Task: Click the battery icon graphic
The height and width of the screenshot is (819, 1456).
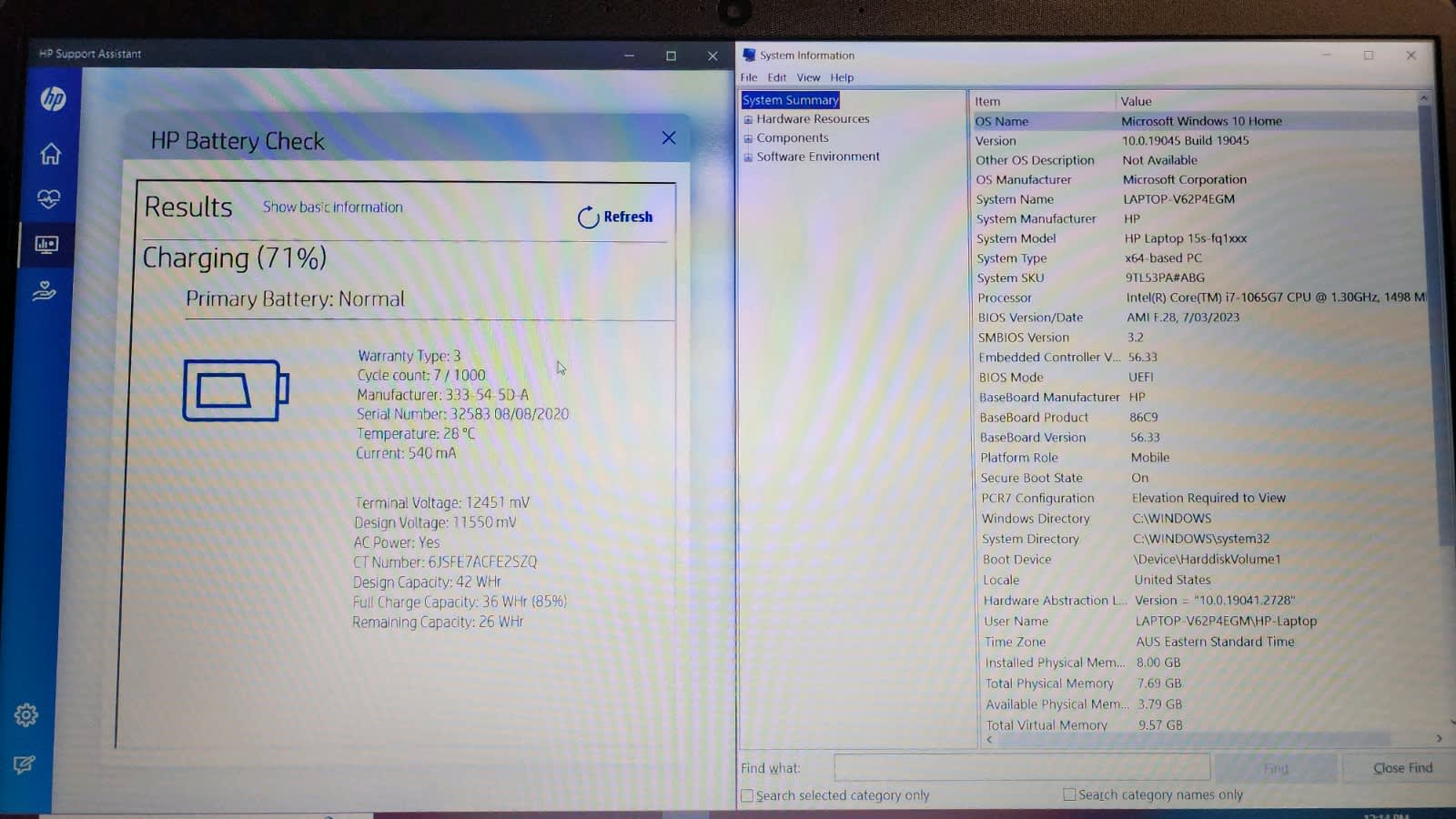Action: 236,390
